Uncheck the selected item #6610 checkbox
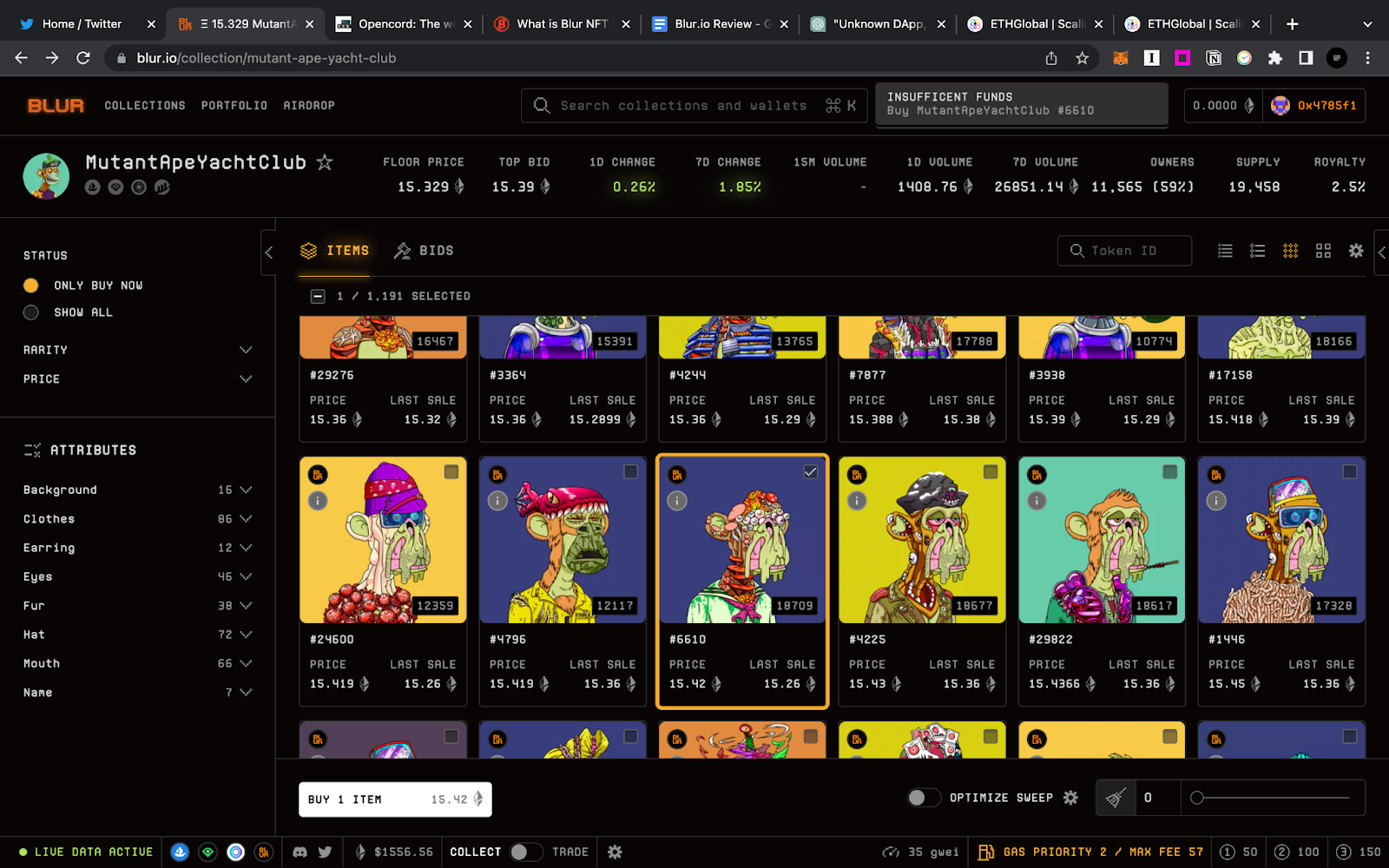 point(811,472)
